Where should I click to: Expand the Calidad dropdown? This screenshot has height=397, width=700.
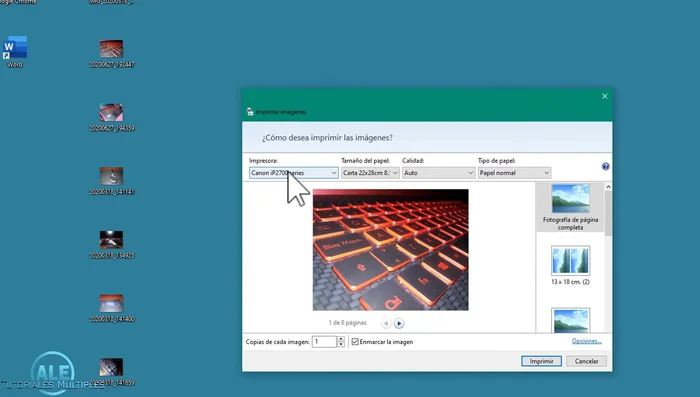pos(438,173)
